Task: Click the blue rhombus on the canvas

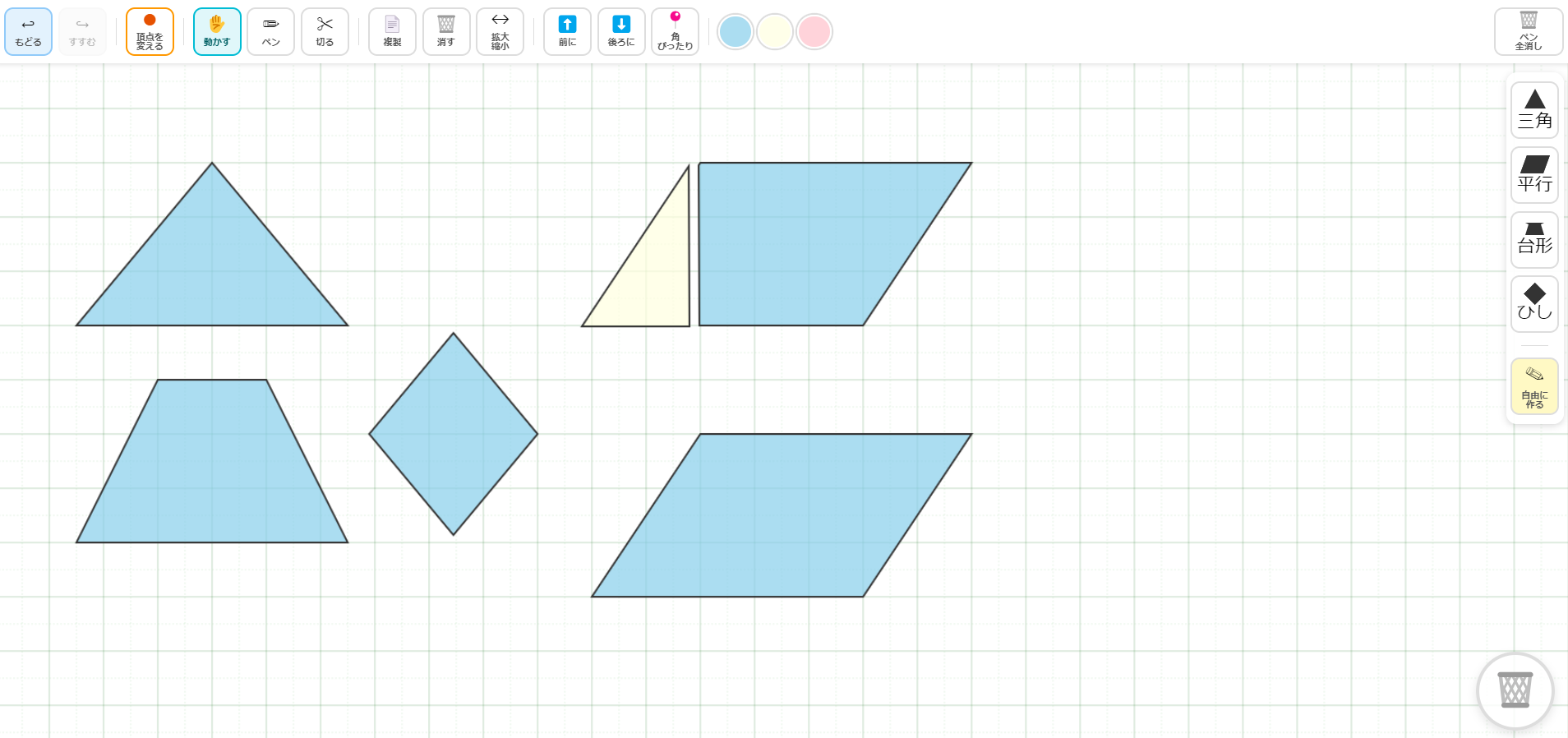Action: [453, 434]
